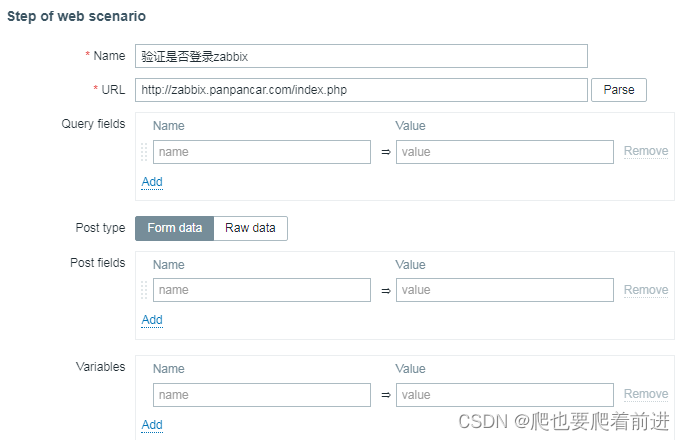Viewport: 685px width, 440px height.
Task: Click the Query fields name input
Action: [262, 152]
